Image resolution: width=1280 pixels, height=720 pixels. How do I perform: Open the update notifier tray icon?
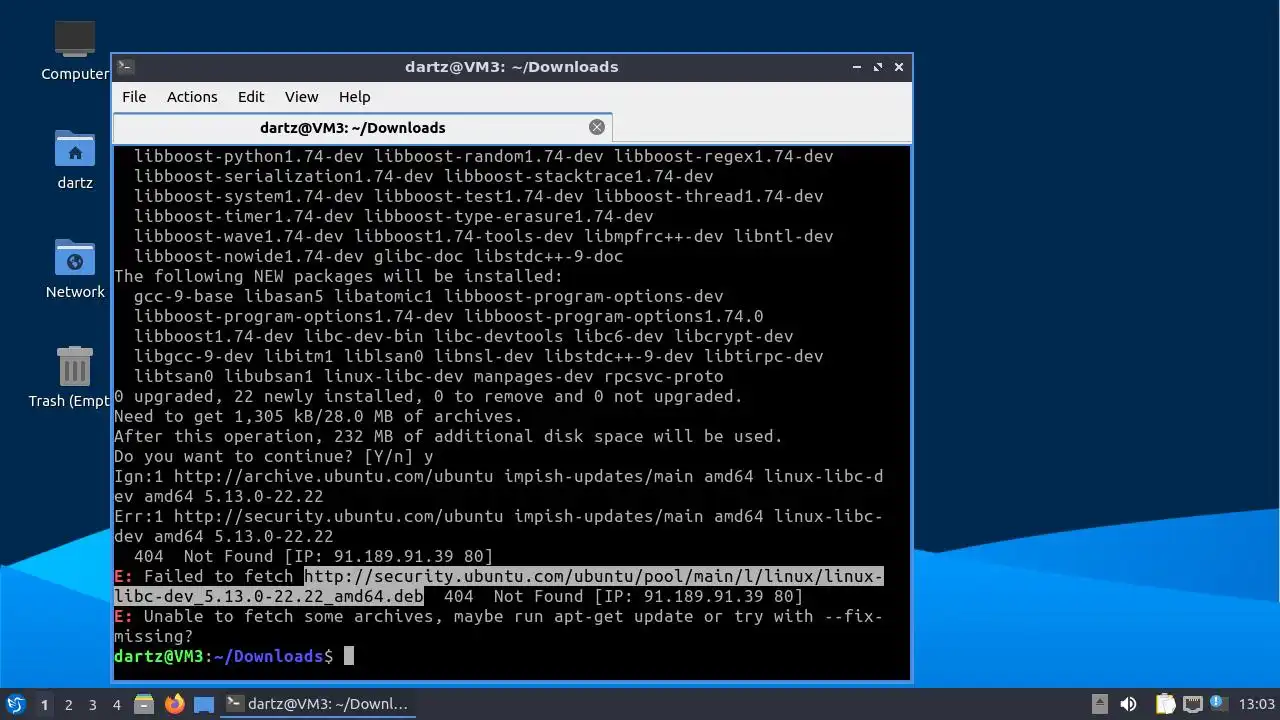click(1218, 703)
